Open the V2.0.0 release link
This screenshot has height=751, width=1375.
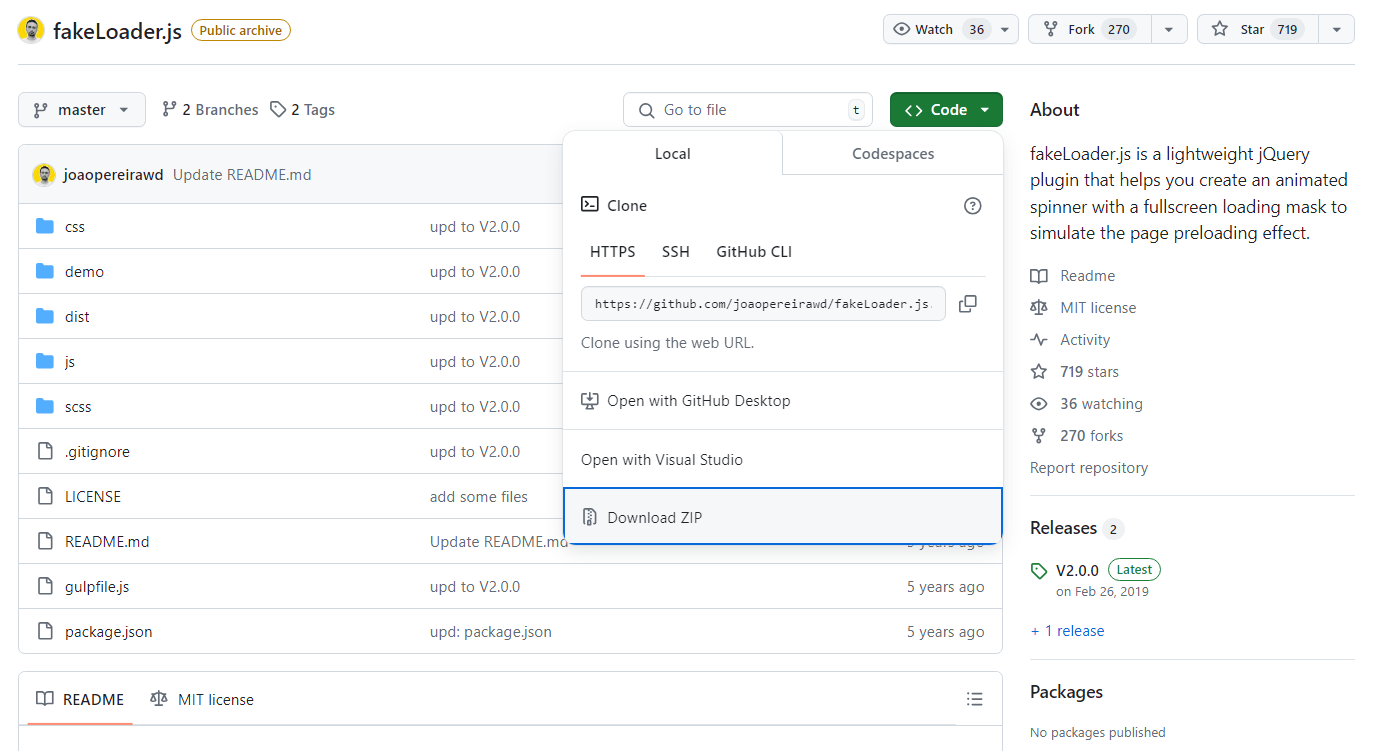click(x=1077, y=571)
